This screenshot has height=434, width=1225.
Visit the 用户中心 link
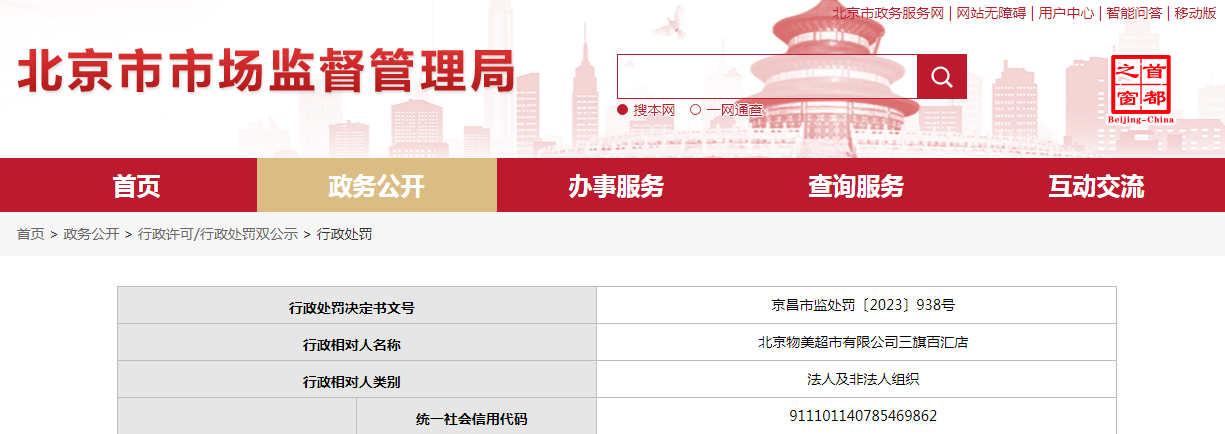(x=1066, y=13)
